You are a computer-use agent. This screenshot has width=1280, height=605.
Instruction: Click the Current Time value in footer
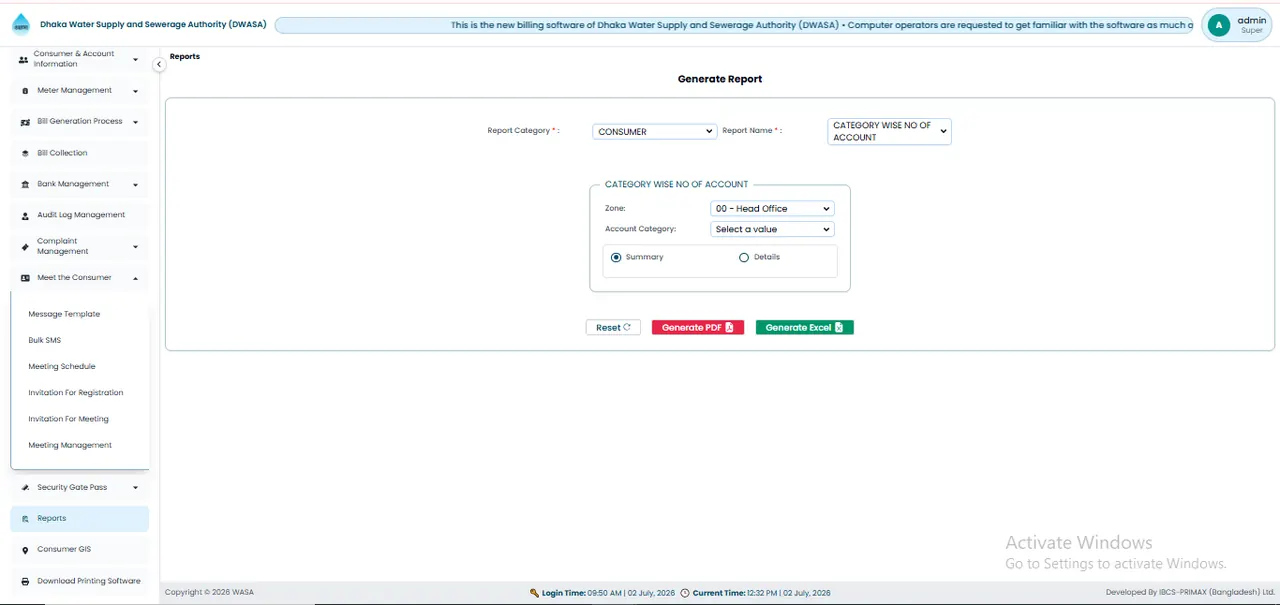(x=790, y=593)
